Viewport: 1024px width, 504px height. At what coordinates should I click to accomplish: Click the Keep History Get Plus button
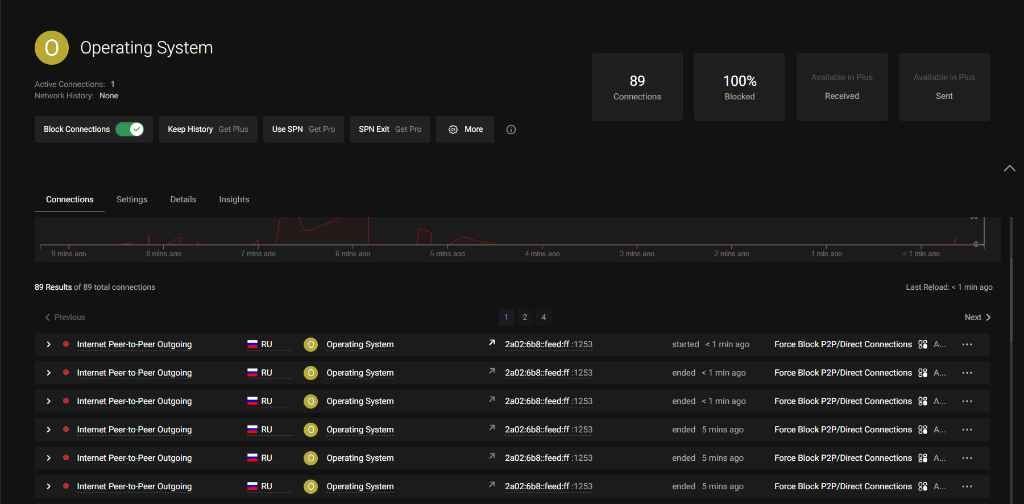click(x=208, y=129)
